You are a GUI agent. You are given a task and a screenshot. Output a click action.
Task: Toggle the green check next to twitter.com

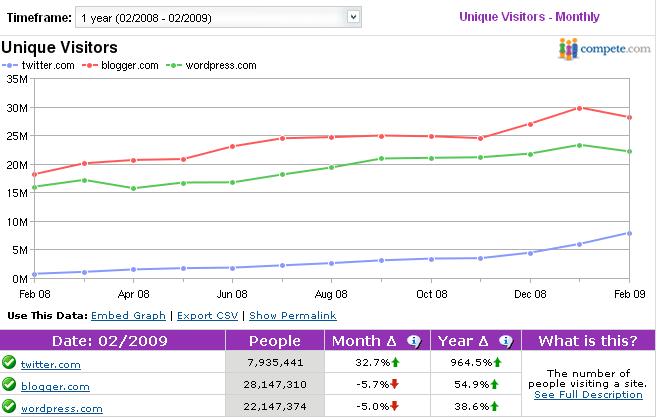pos(9,362)
